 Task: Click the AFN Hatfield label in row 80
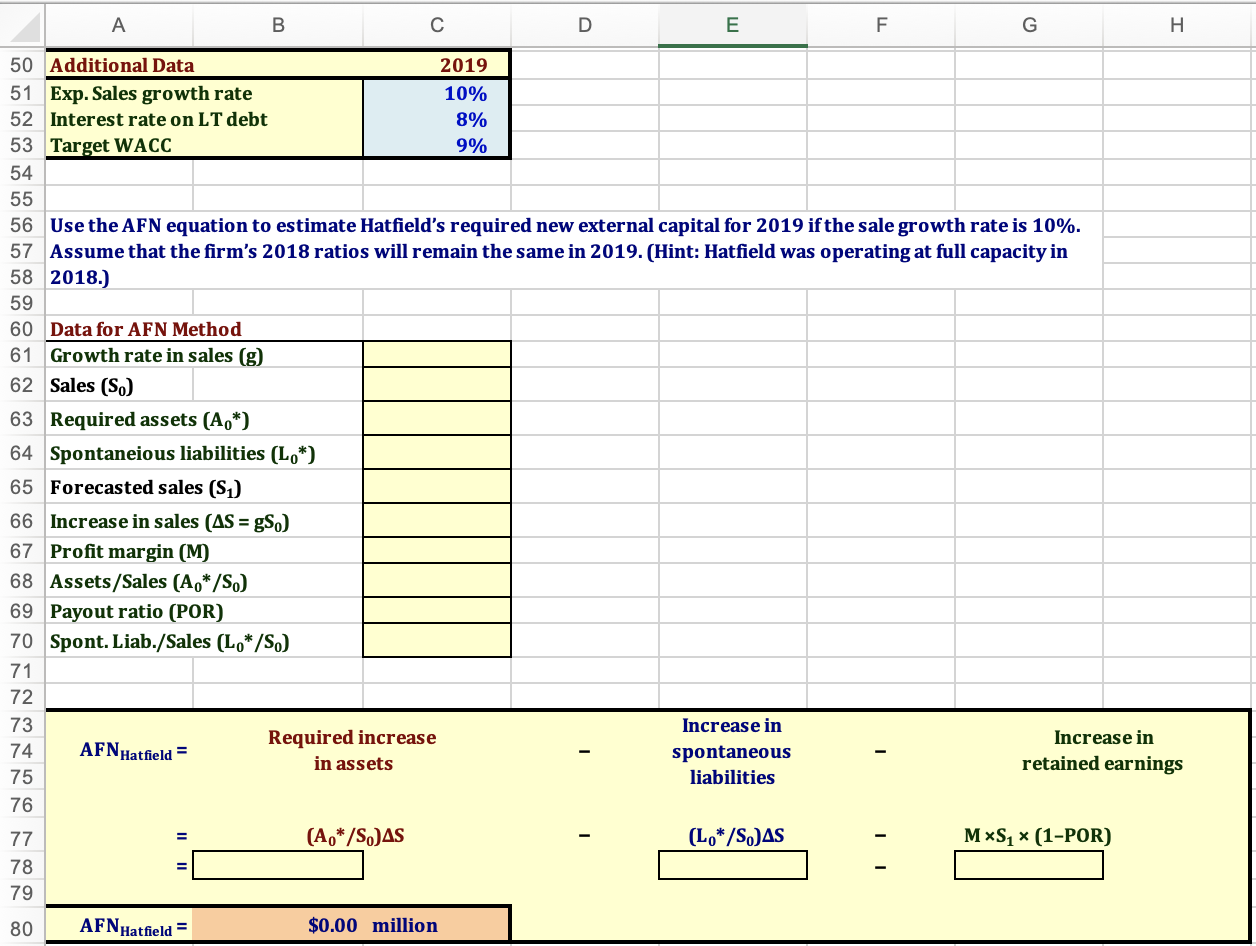tap(135, 929)
